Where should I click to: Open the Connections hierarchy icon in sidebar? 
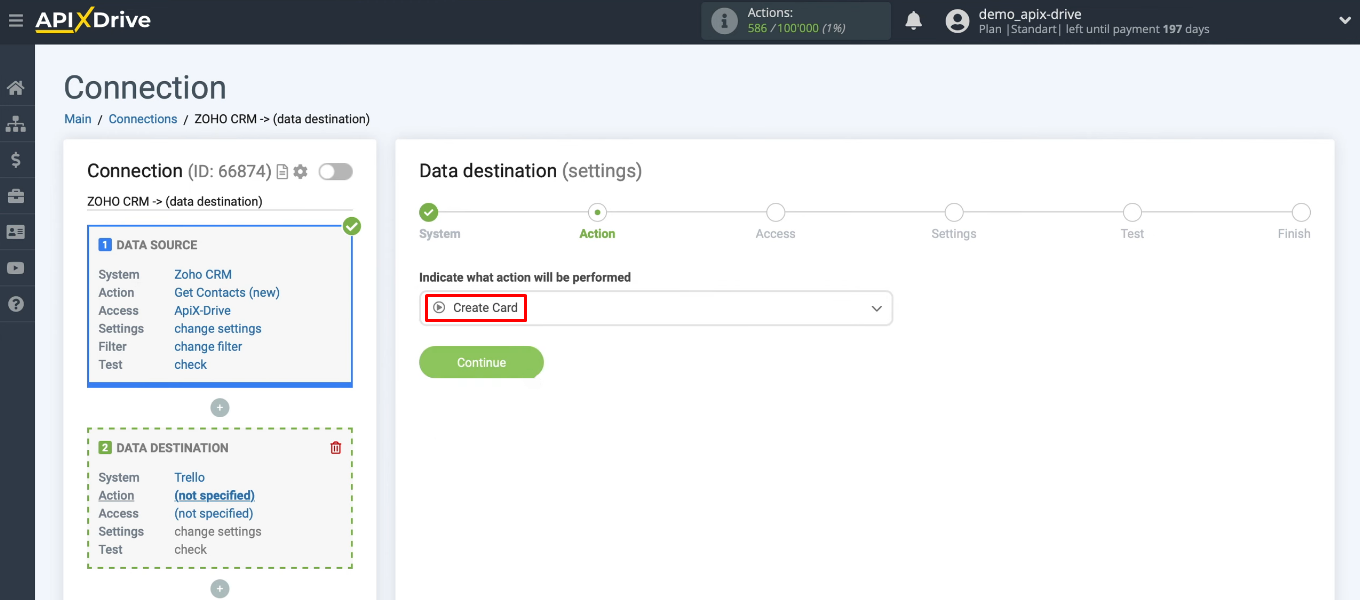click(16, 123)
